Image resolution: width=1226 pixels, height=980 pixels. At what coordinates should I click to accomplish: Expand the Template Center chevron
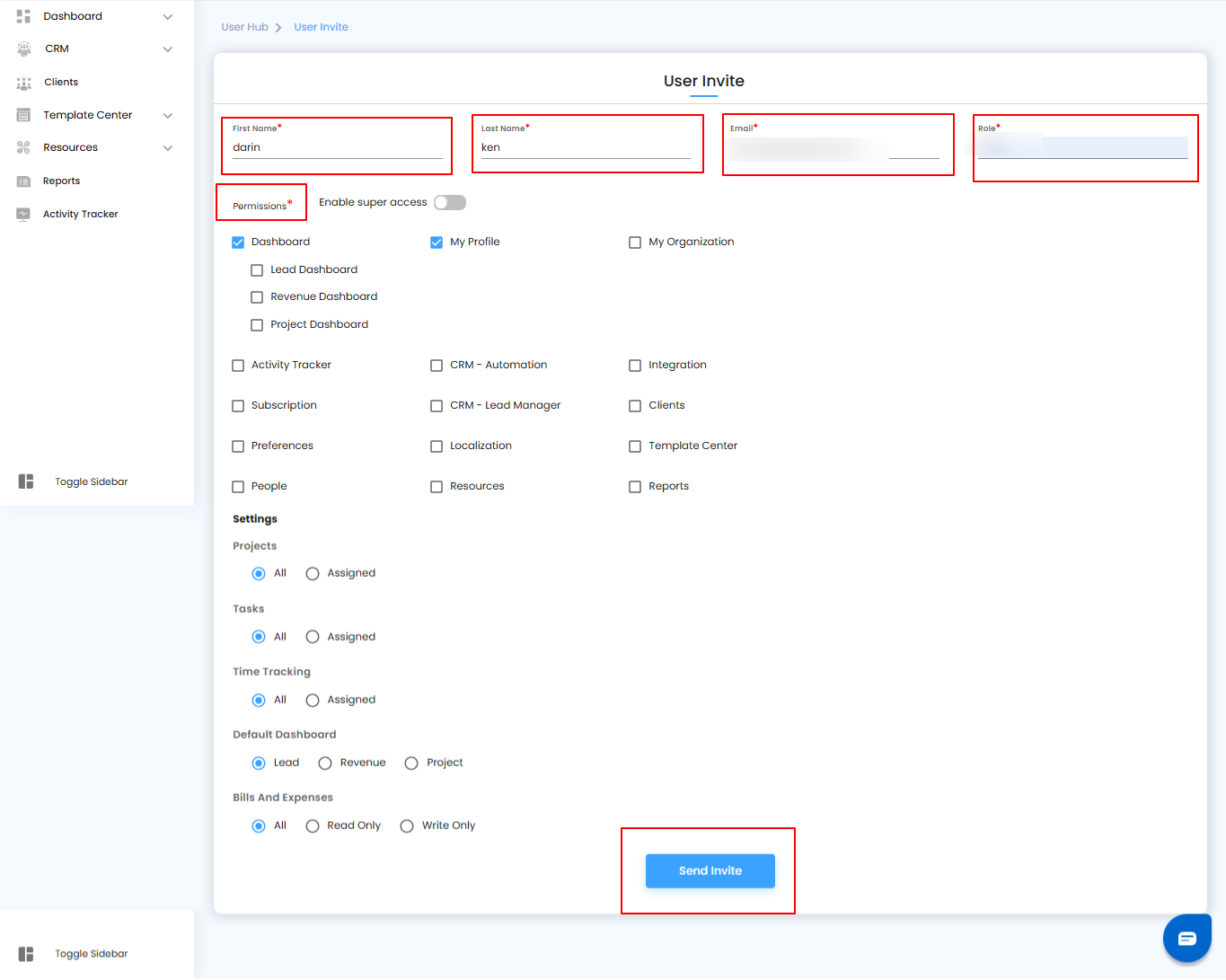click(168, 116)
